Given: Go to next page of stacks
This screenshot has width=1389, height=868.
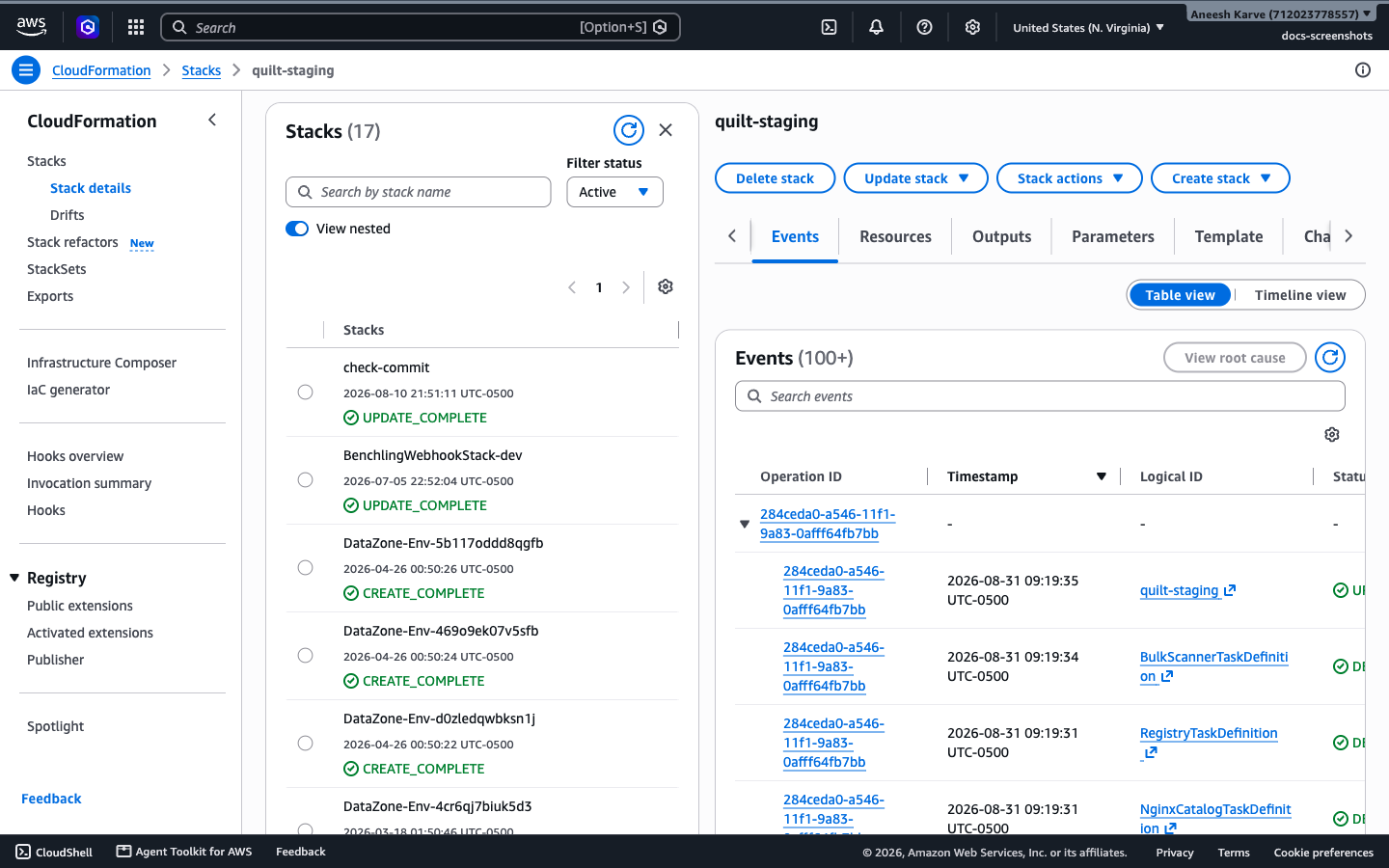Looking at the screenshot, I should click(626, 287).
